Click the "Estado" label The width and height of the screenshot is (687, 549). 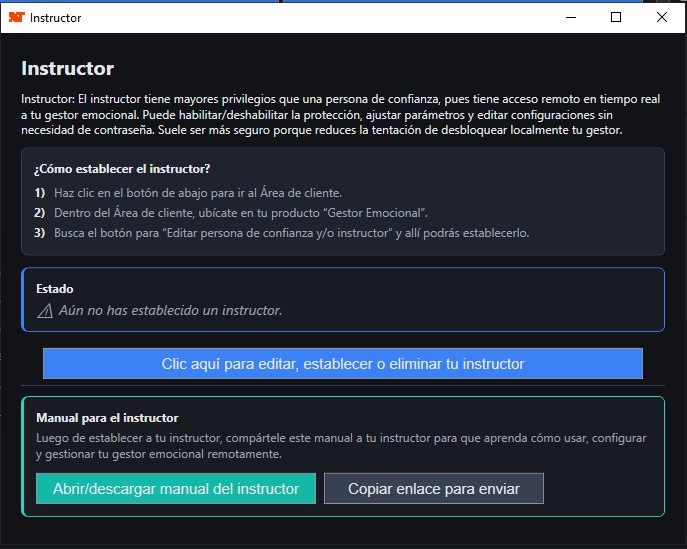[54, 289]
